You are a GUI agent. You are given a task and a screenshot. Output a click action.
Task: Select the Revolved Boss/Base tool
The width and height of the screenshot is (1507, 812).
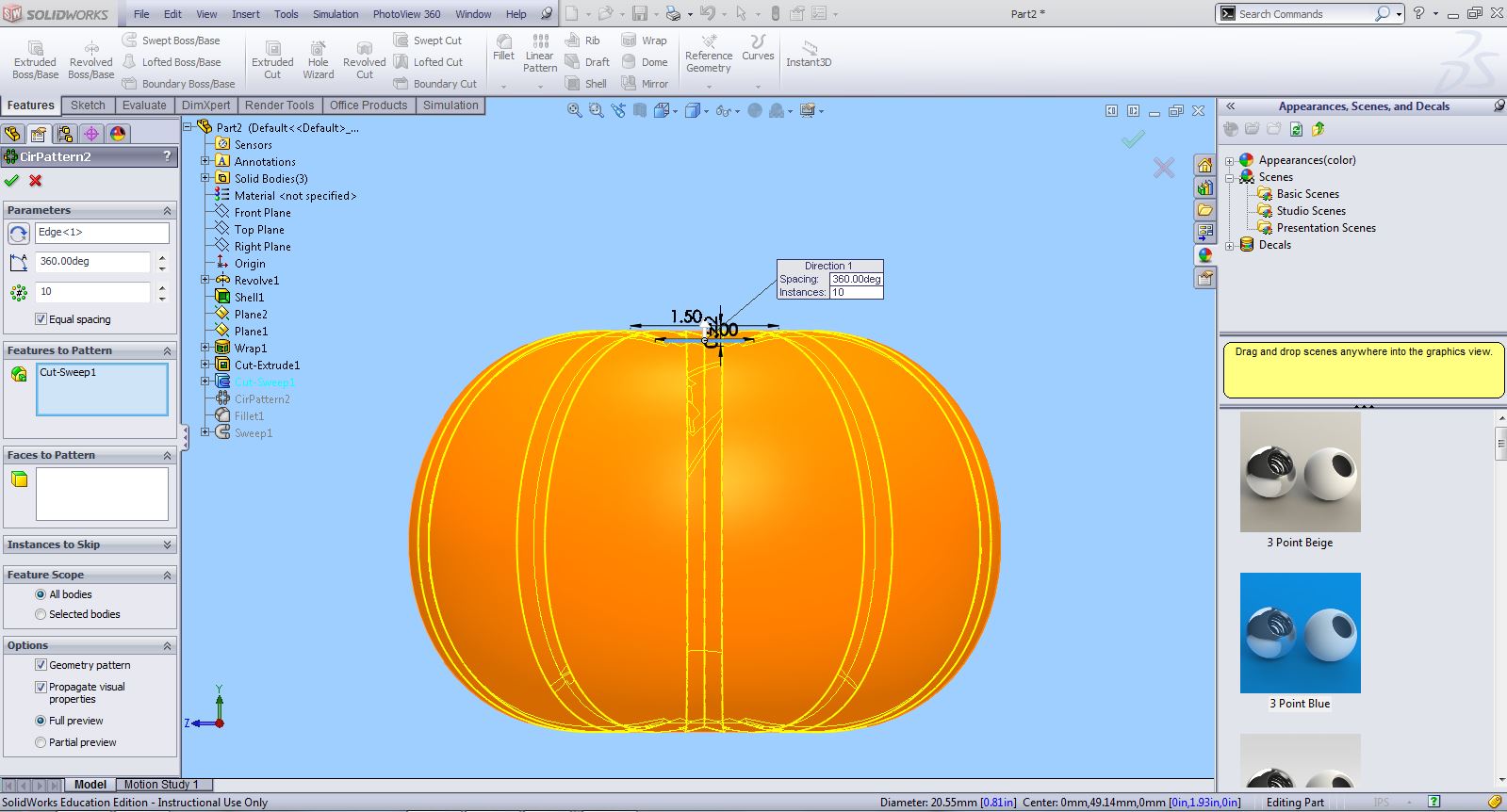[x=90, y=59]
